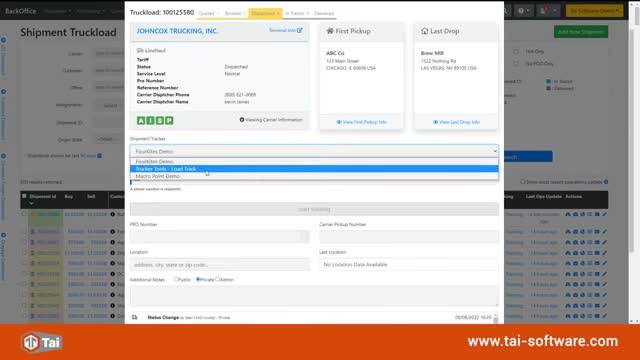Click the Delivered legend color swatch
This screenshot has width=640, height=360.
pyautogui.click(x=549, y=88)
